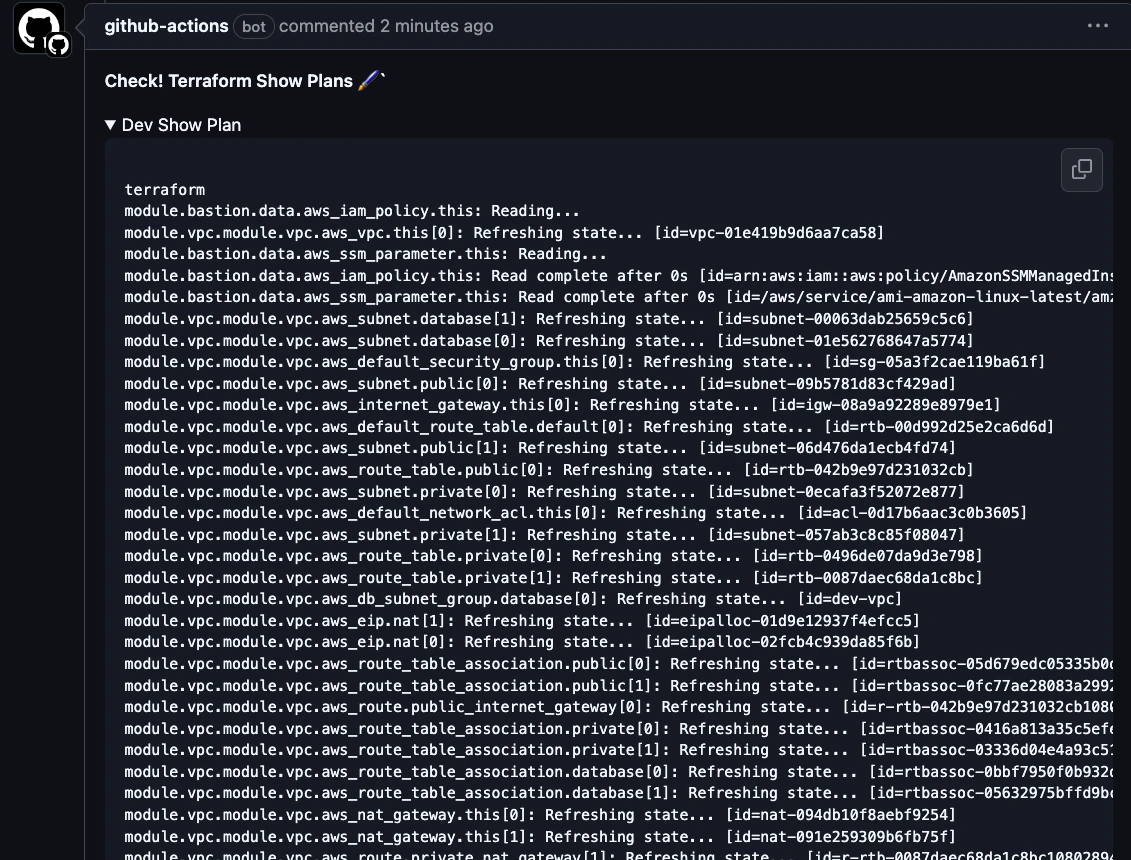Click the aws_ssm_parameter 'Read complete after 0s' line
Viewport: 1131px width, 860px height.
(618, 297)
